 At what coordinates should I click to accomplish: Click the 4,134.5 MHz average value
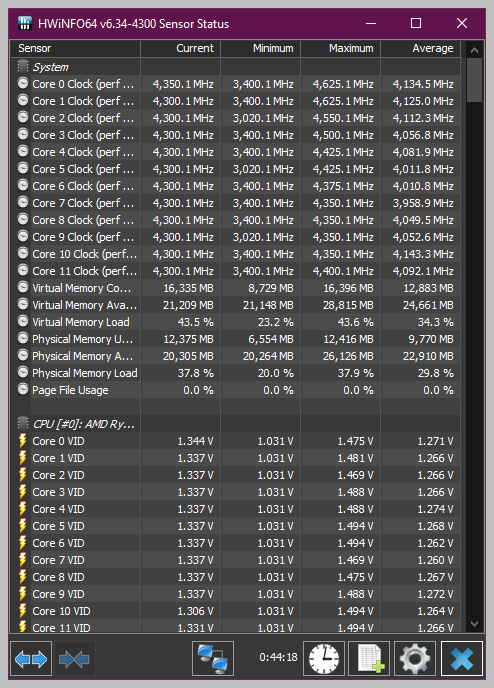(423, 84)
